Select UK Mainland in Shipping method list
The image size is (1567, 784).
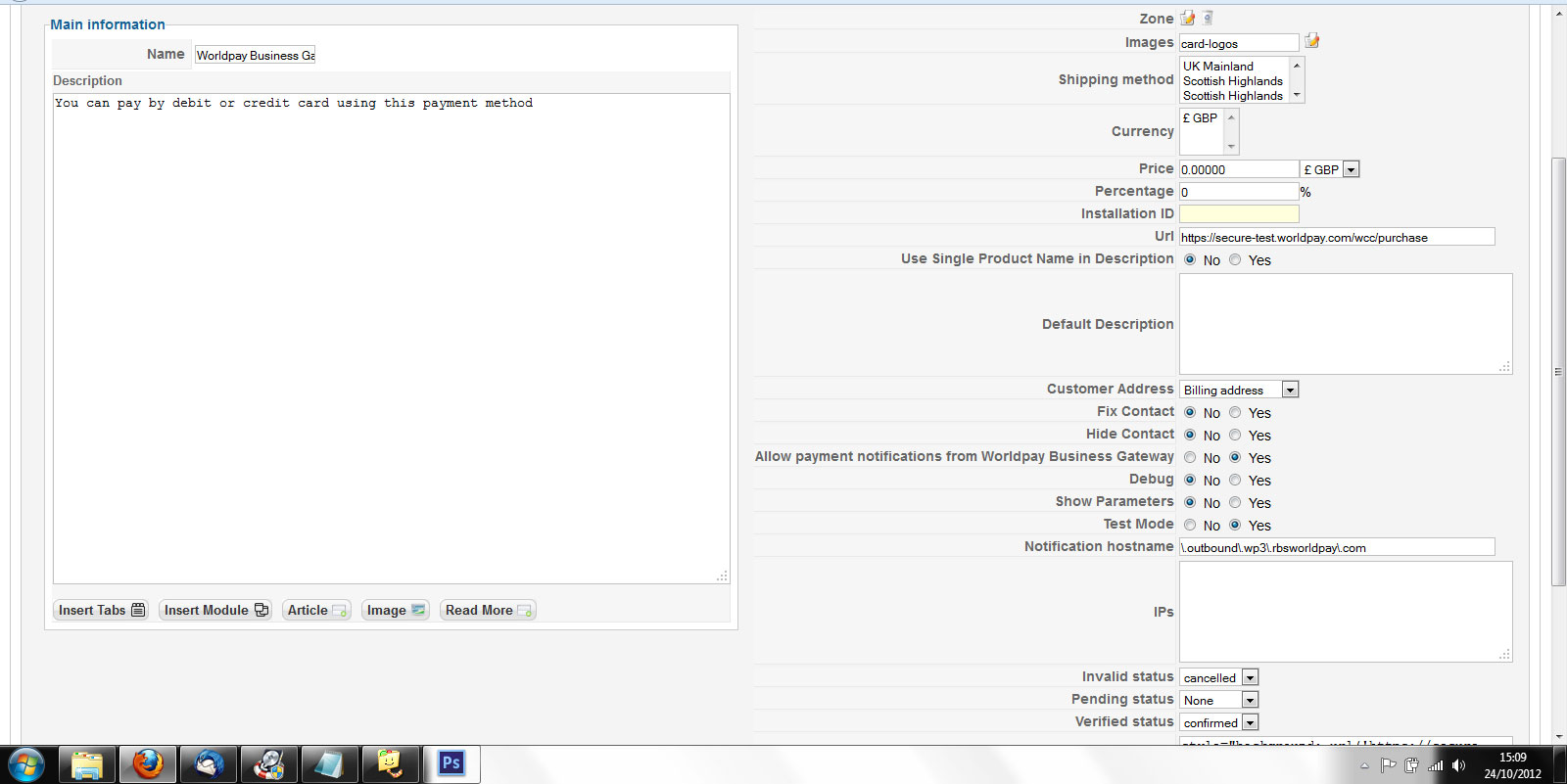[x=1218, y=67]
